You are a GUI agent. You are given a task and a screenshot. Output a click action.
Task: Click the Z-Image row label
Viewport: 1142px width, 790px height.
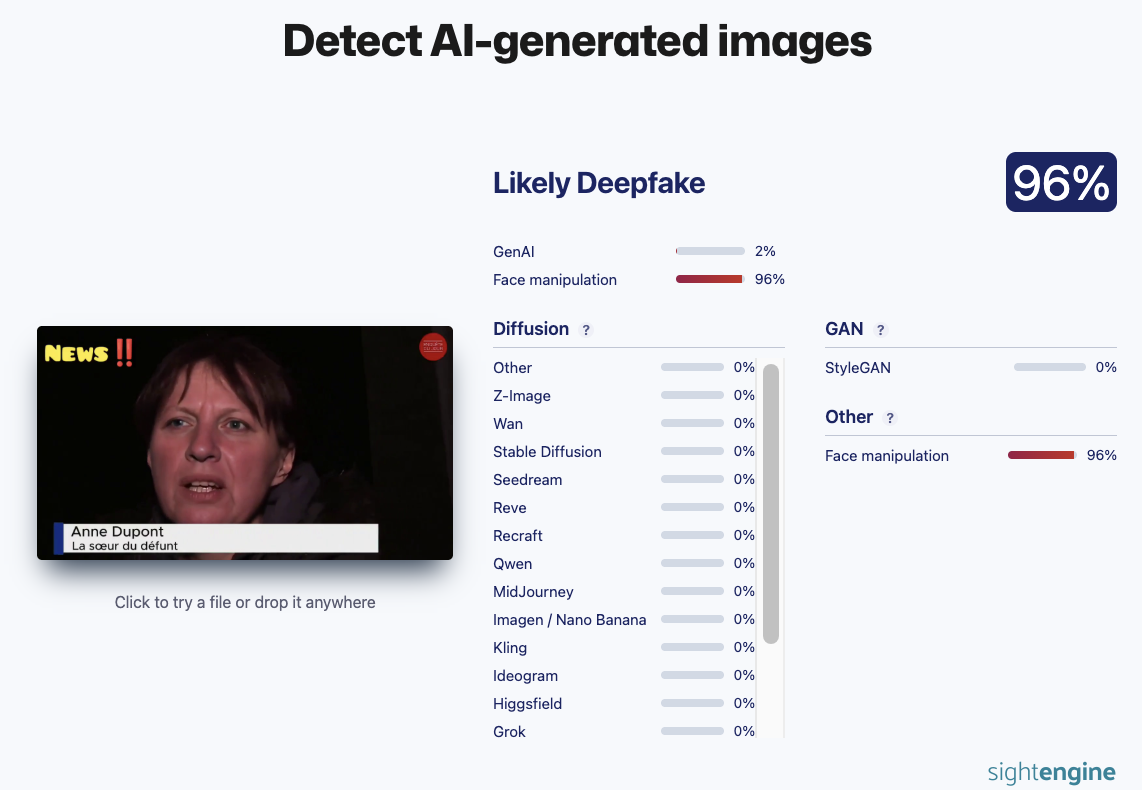click(x=521, y=395)
